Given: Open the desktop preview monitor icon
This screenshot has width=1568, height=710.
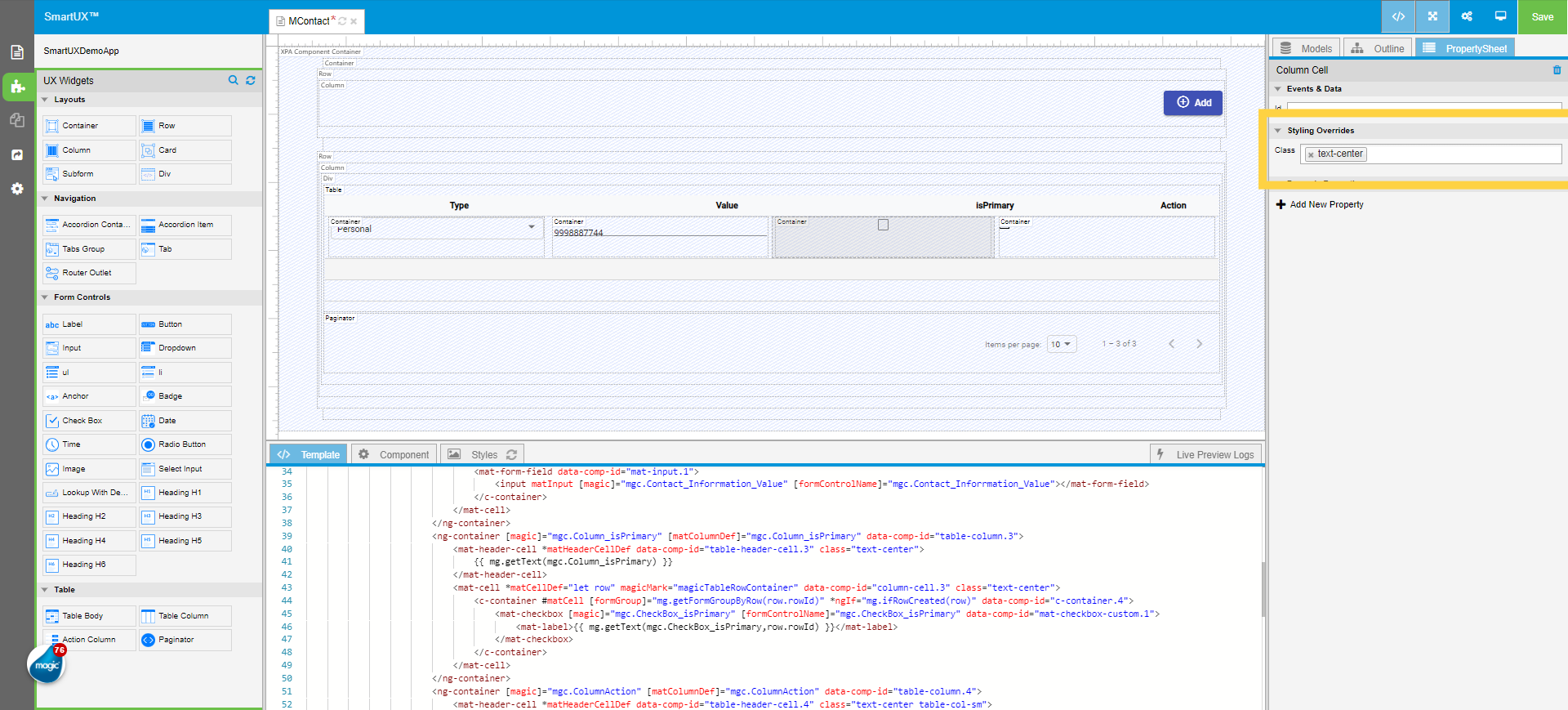Looking at the screenshot, I should (1500, 16).
